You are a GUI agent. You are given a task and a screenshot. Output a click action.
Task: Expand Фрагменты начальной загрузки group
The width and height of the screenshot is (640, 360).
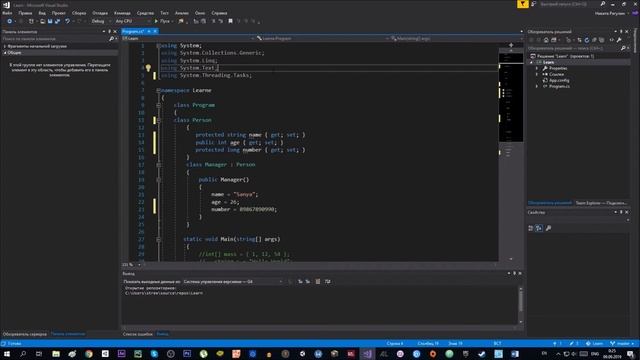5,47
